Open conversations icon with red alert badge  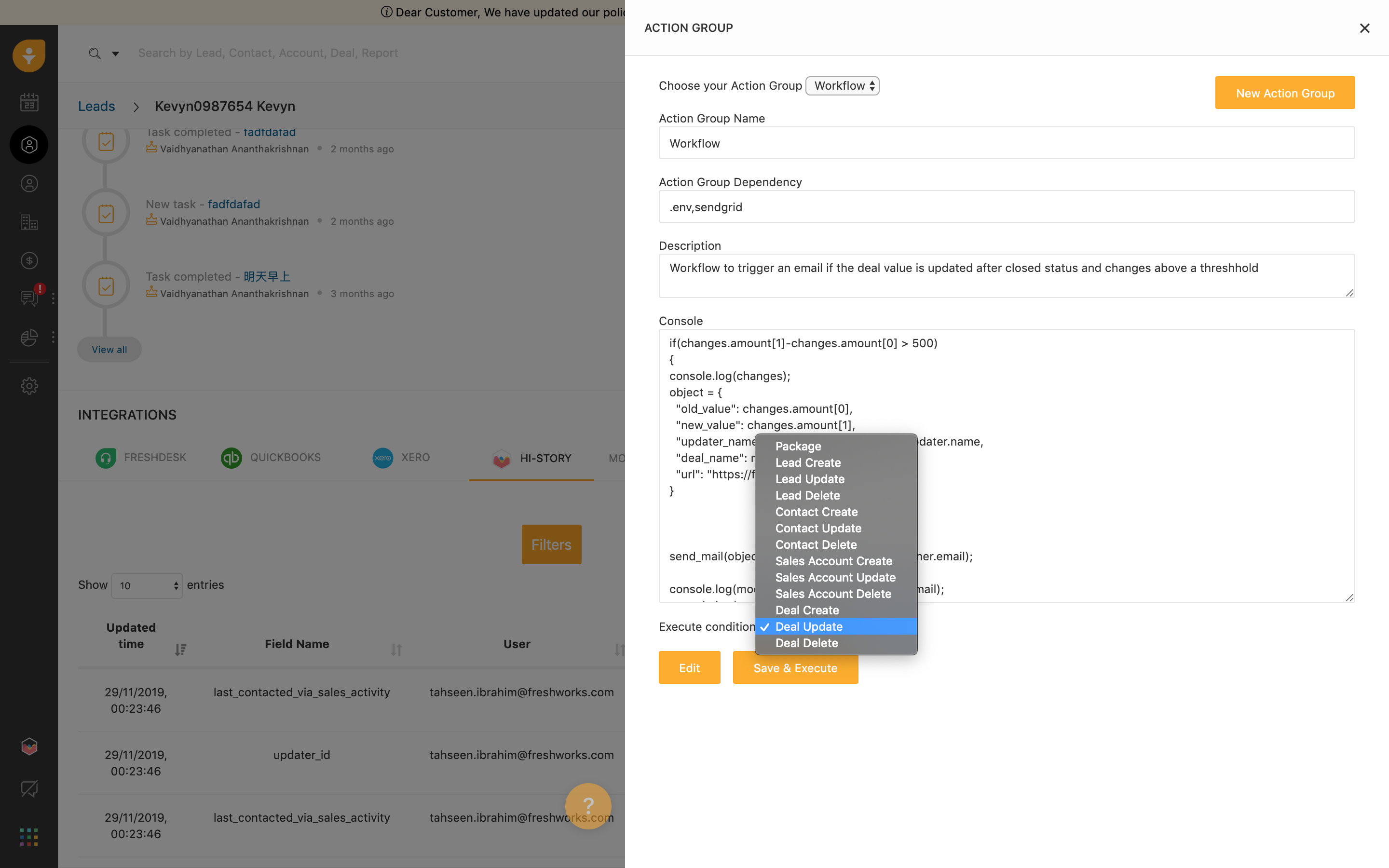tap(29, 298)
